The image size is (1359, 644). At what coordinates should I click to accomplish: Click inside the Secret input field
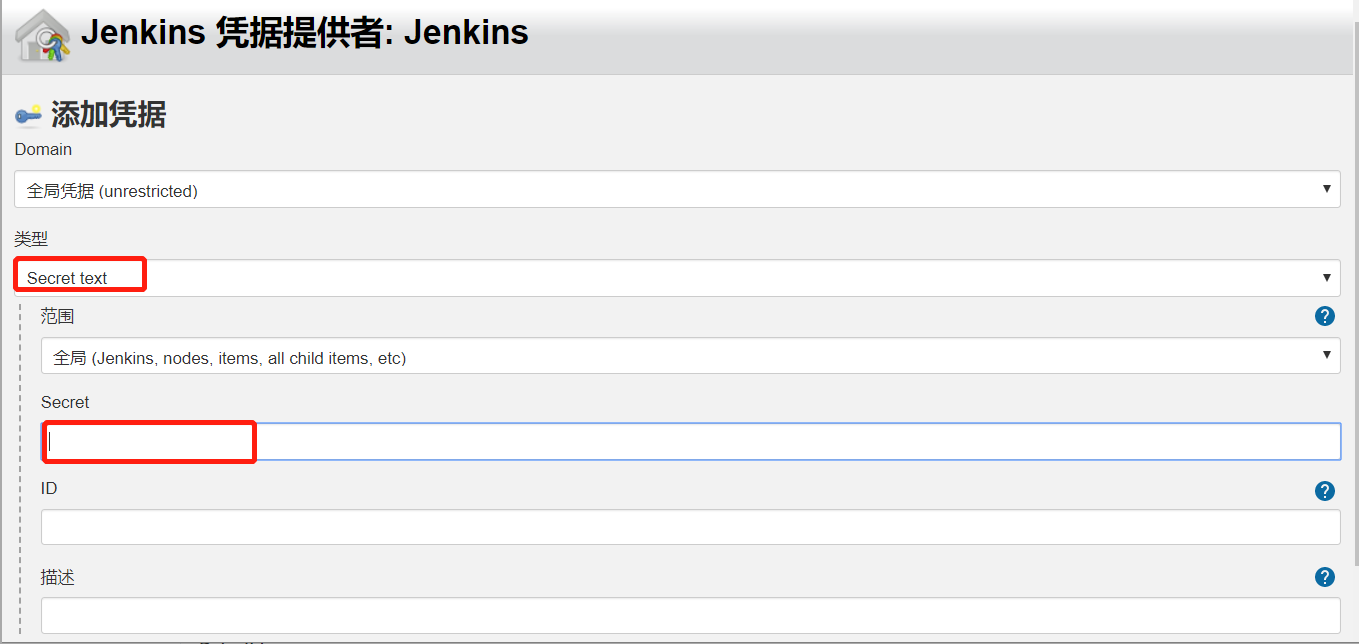click(148, 441)
